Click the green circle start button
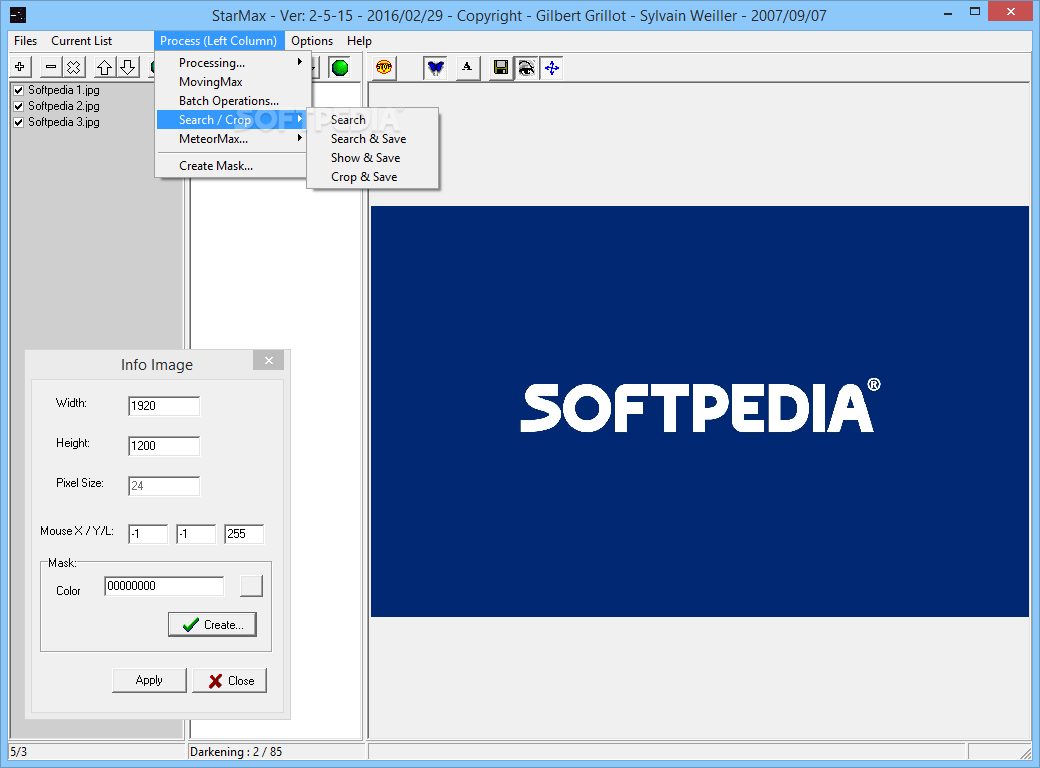Viewport: 1040px width, 768px height. [x=340, y=68]
